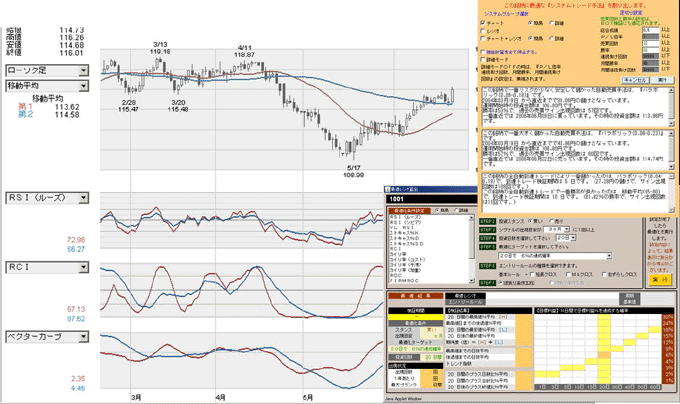The height and width of the screenshot is (404, 680).
Task: Check the MAクロス entry rule
Action: point(569,274)
